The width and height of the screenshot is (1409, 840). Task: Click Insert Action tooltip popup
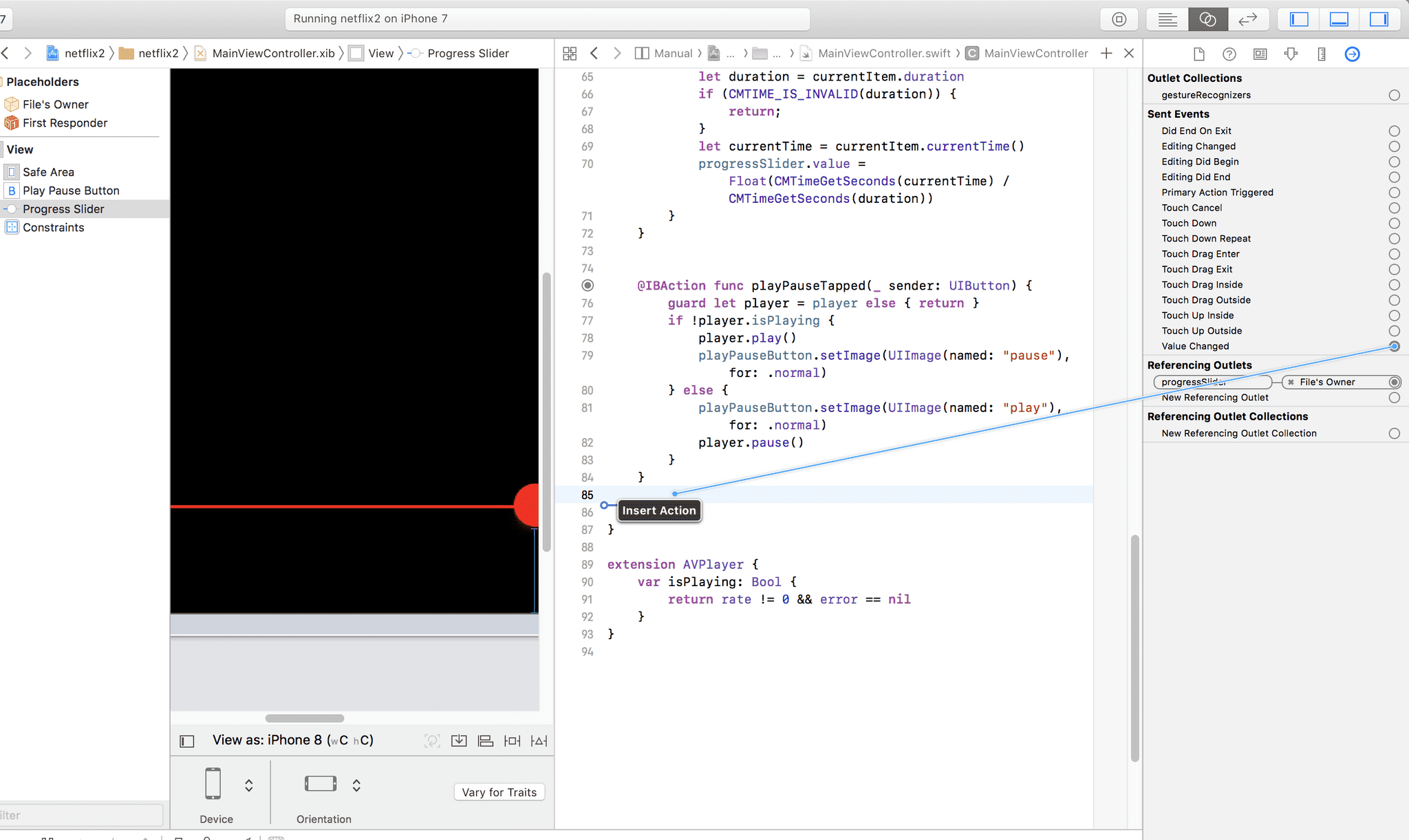click(659, 510)
